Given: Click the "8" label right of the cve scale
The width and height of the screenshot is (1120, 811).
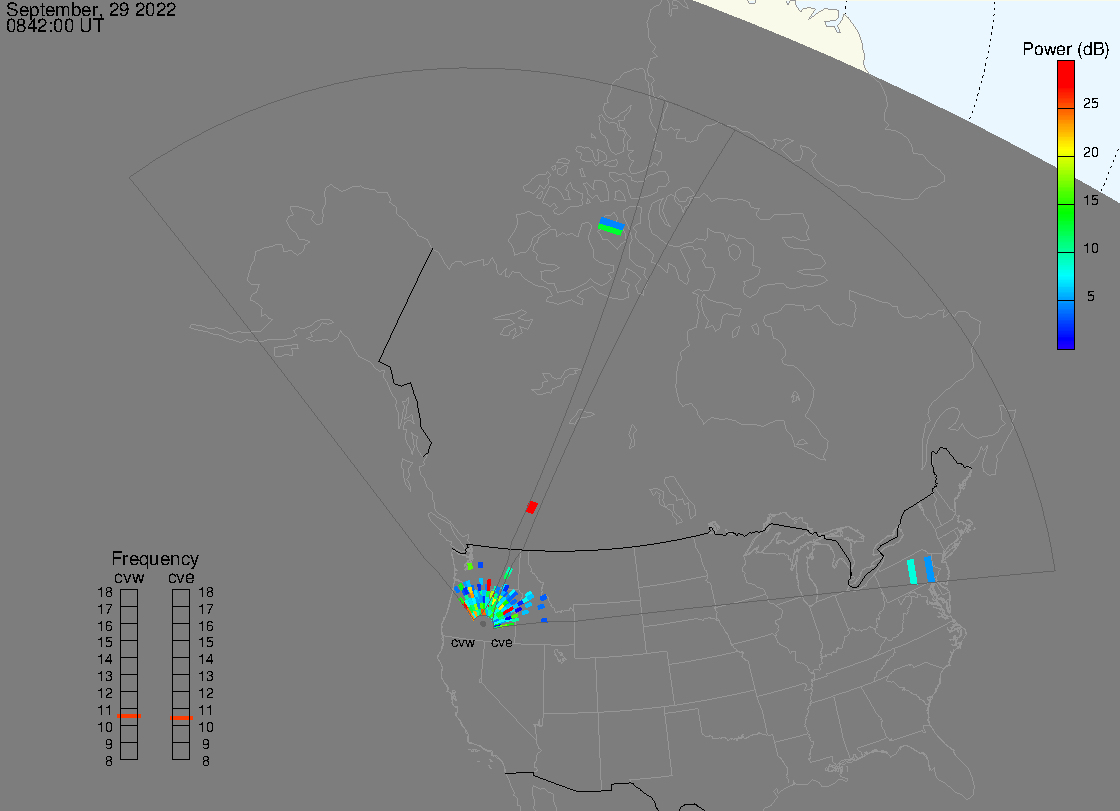Looking at the screenshot, I should [206, 762].
